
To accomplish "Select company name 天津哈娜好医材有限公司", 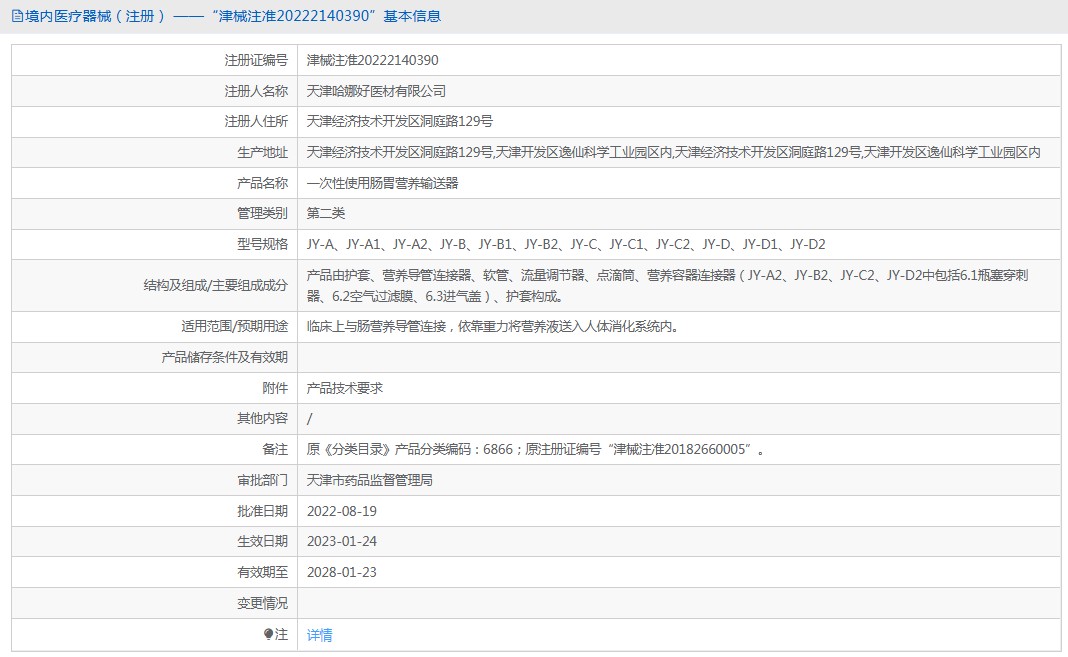I will point(376,91).
